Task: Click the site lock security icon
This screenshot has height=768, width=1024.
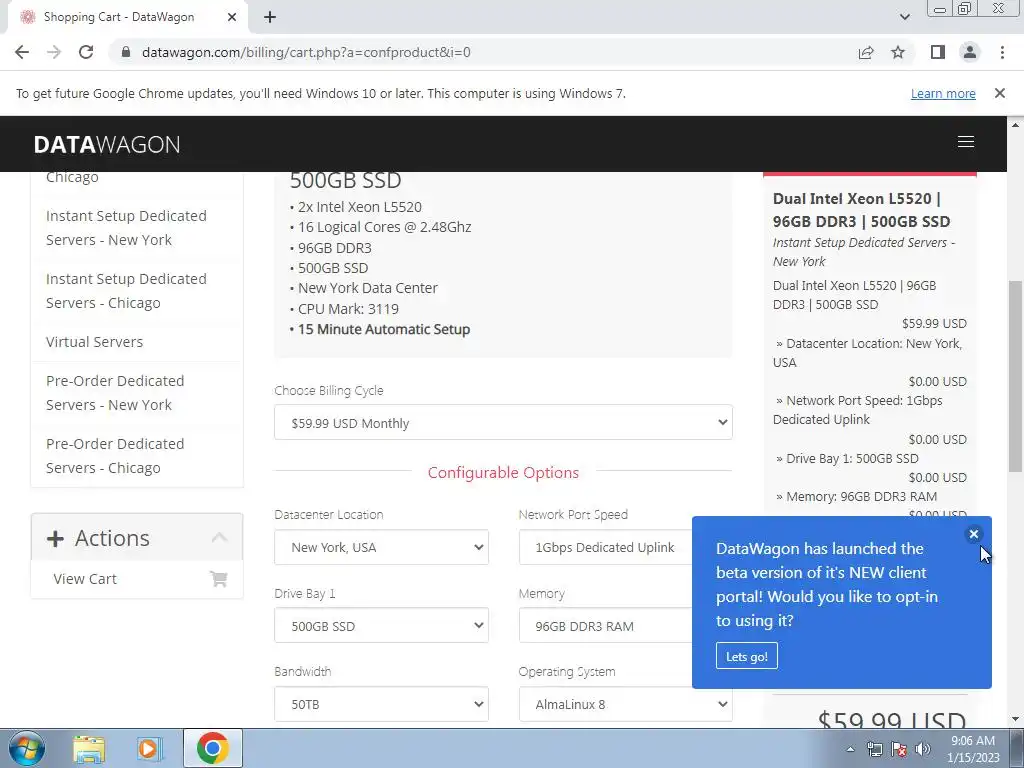Action: (126, 52)
